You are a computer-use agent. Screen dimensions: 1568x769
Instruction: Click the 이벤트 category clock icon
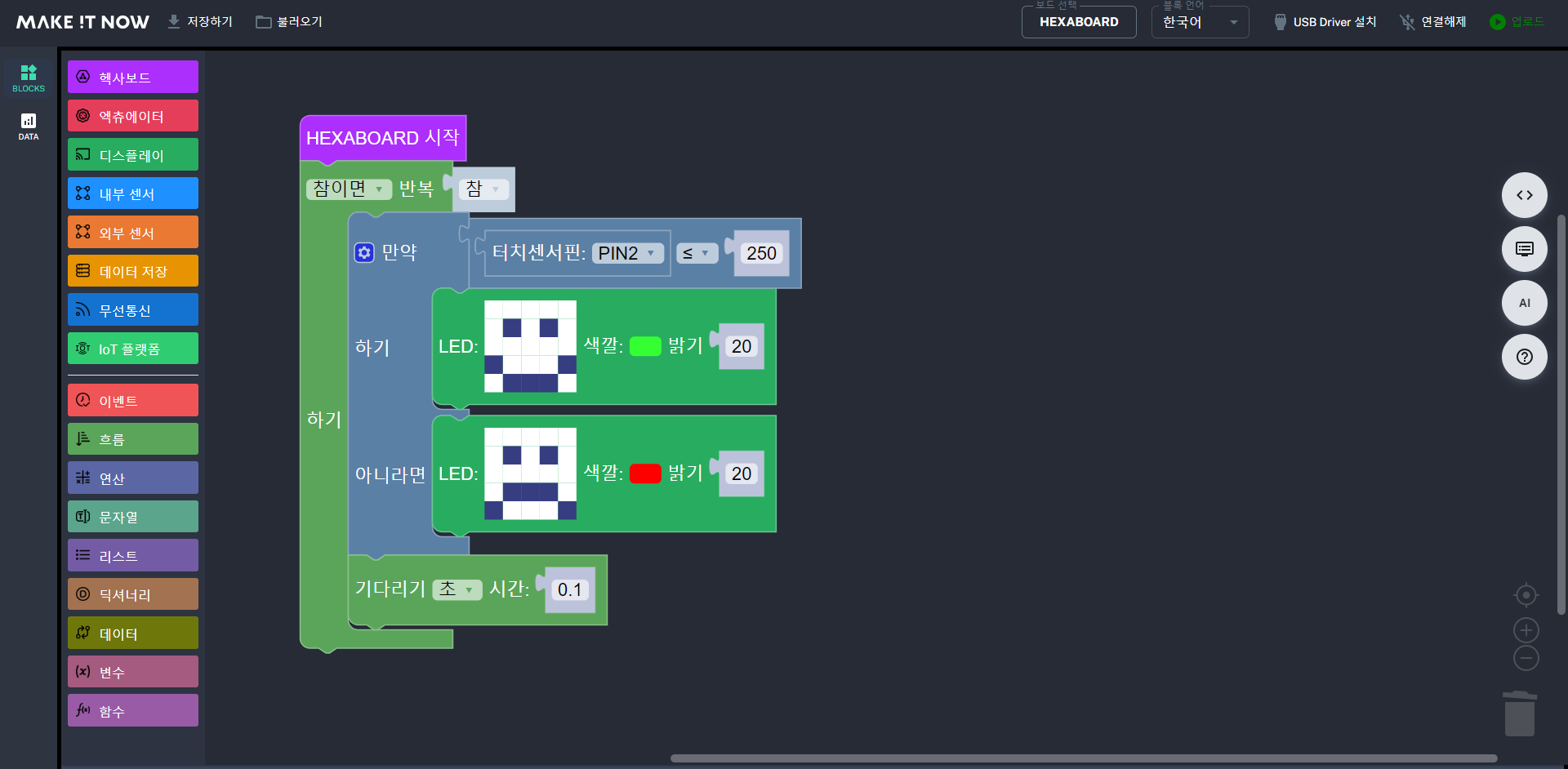83,400
